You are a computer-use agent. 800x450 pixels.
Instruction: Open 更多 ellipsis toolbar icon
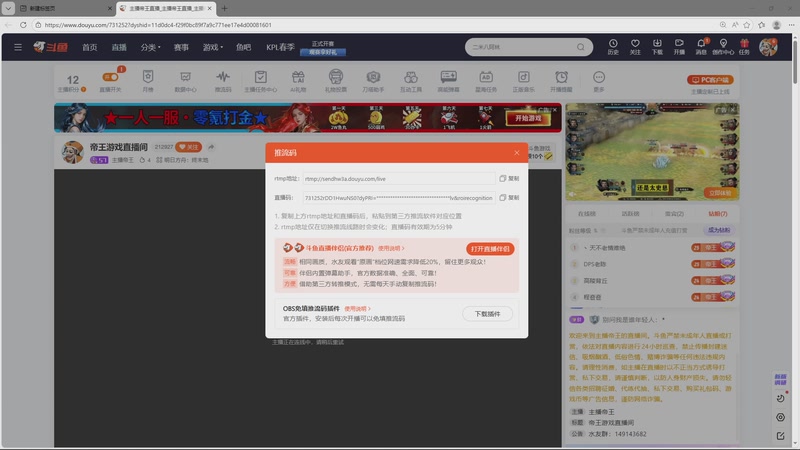click(599, 81)
